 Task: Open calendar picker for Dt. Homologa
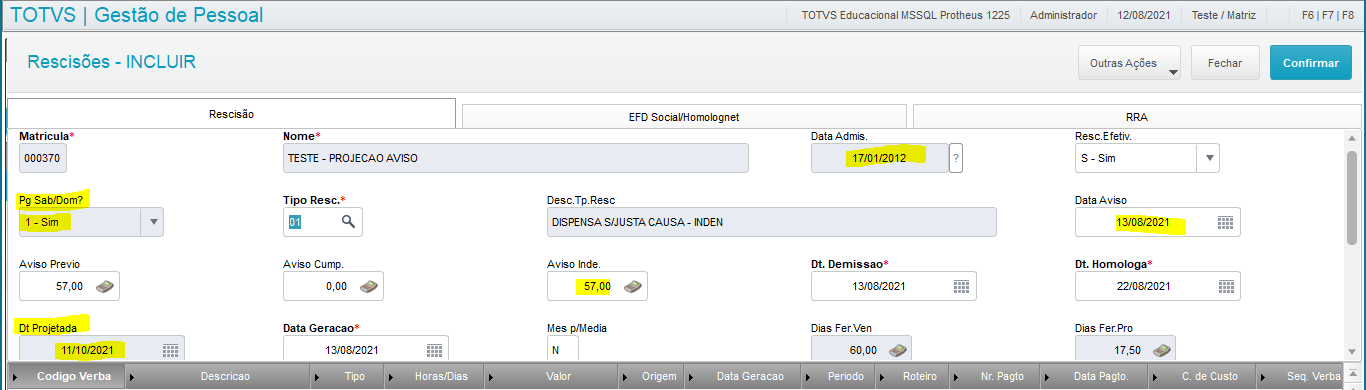click(1225, 287)
